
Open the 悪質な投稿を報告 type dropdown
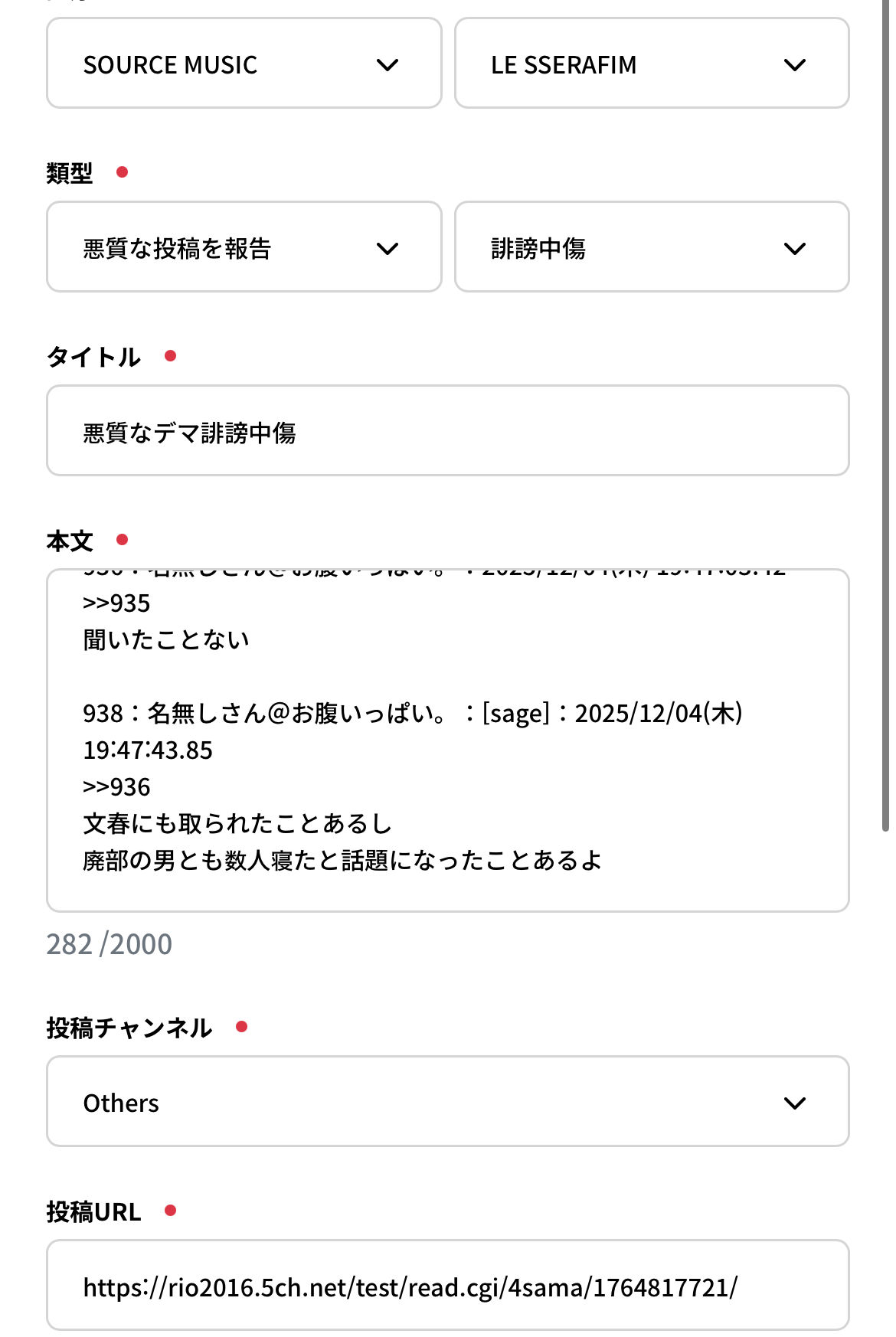coord(244,247)
